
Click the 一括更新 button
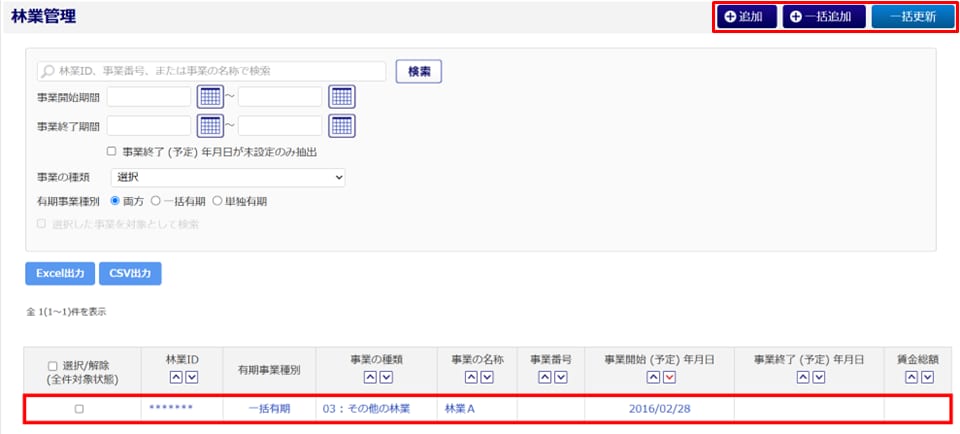tap(912, 17)
